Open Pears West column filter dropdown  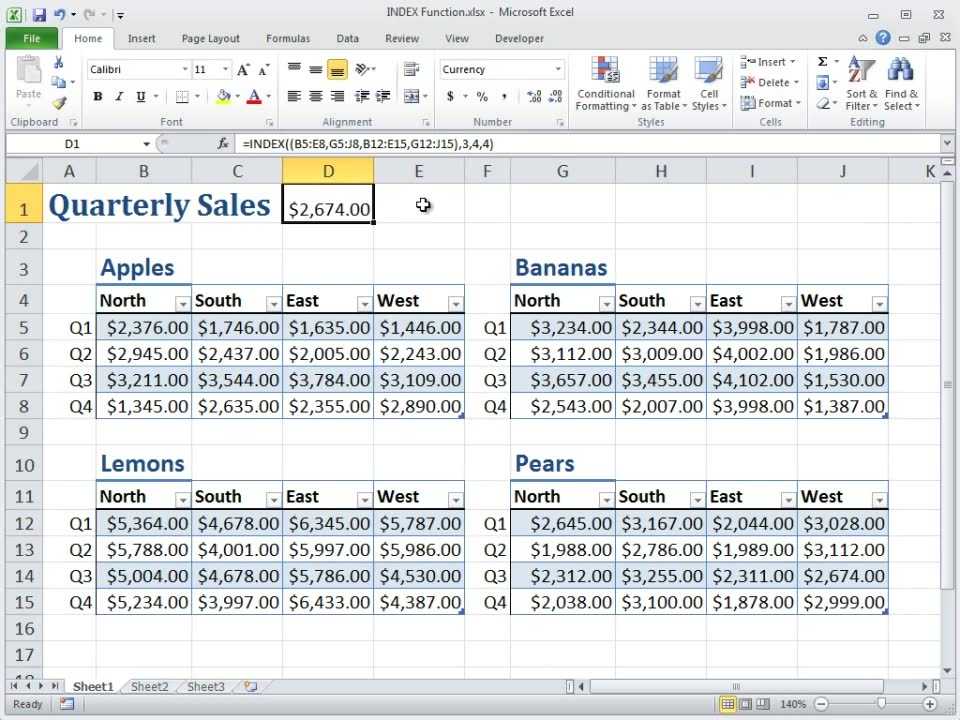[x=879, y=500]
